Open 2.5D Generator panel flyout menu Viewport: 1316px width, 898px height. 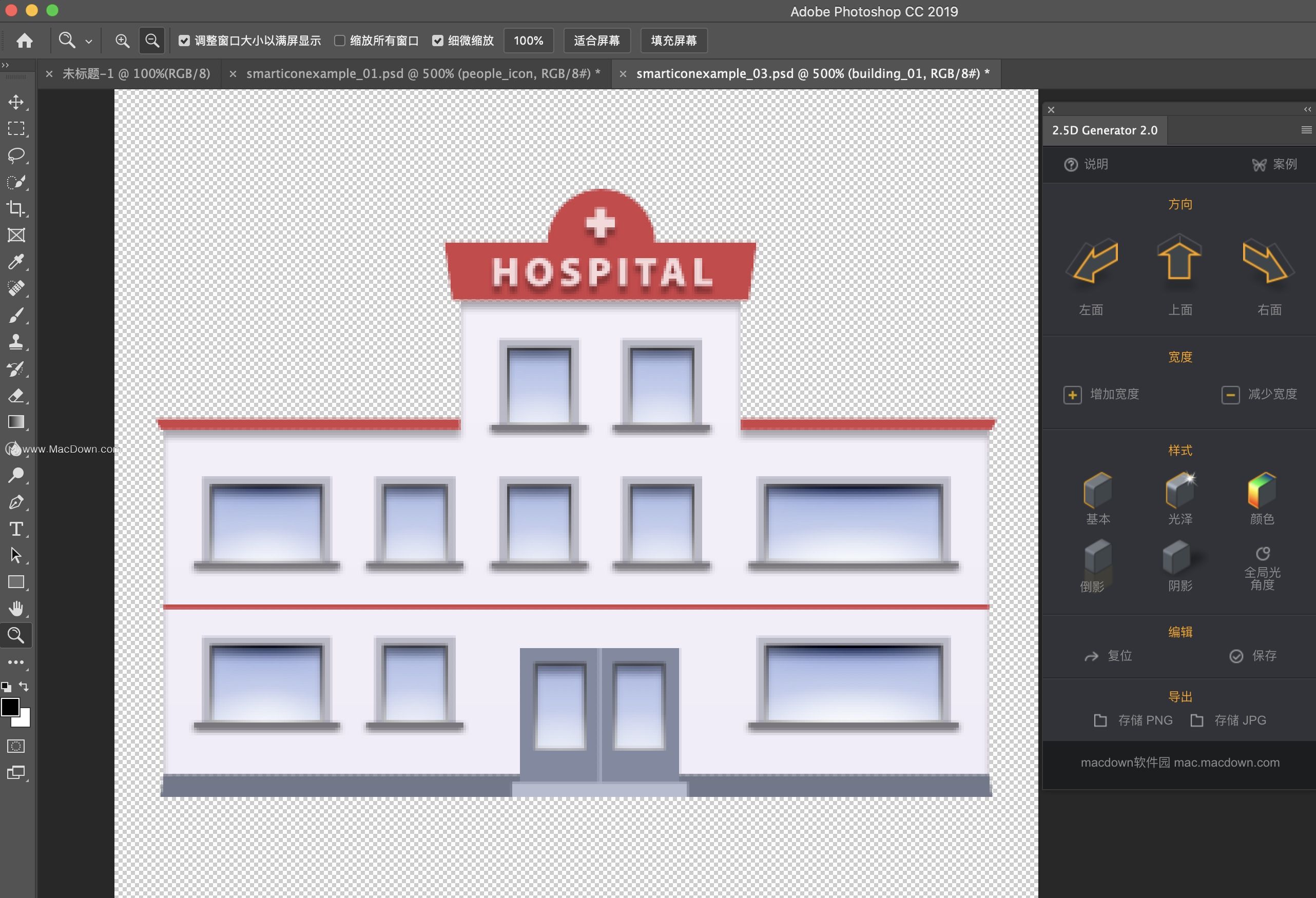point(1306,130)
